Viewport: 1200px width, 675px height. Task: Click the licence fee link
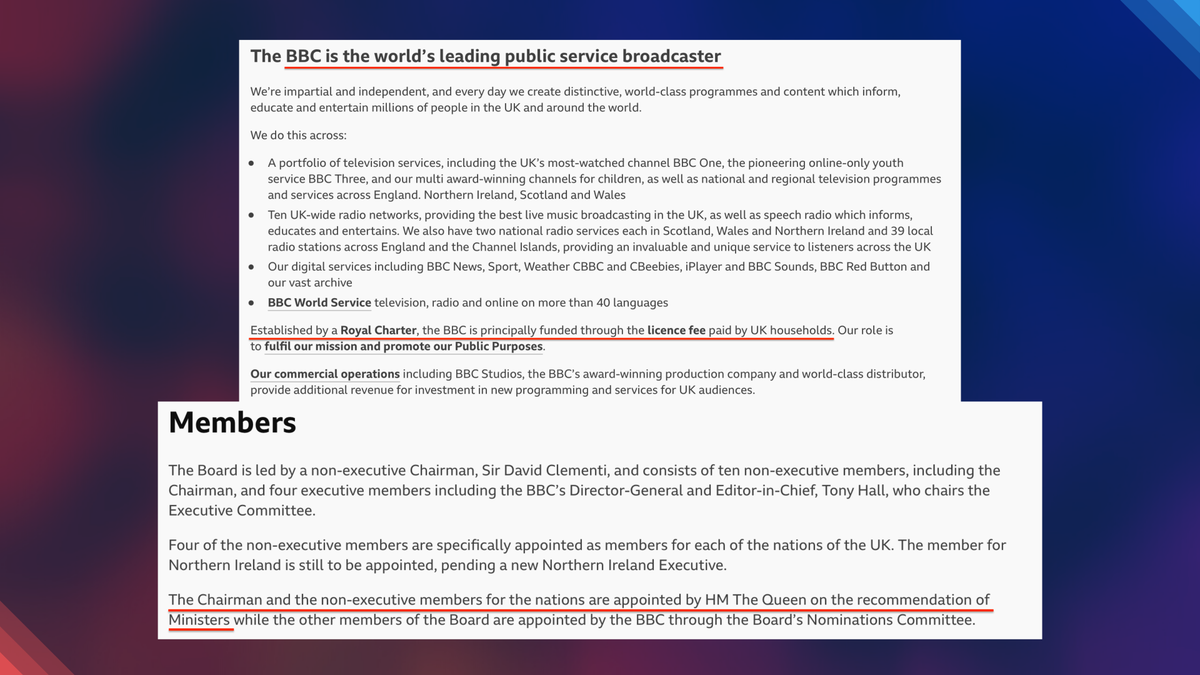[676, 330]
